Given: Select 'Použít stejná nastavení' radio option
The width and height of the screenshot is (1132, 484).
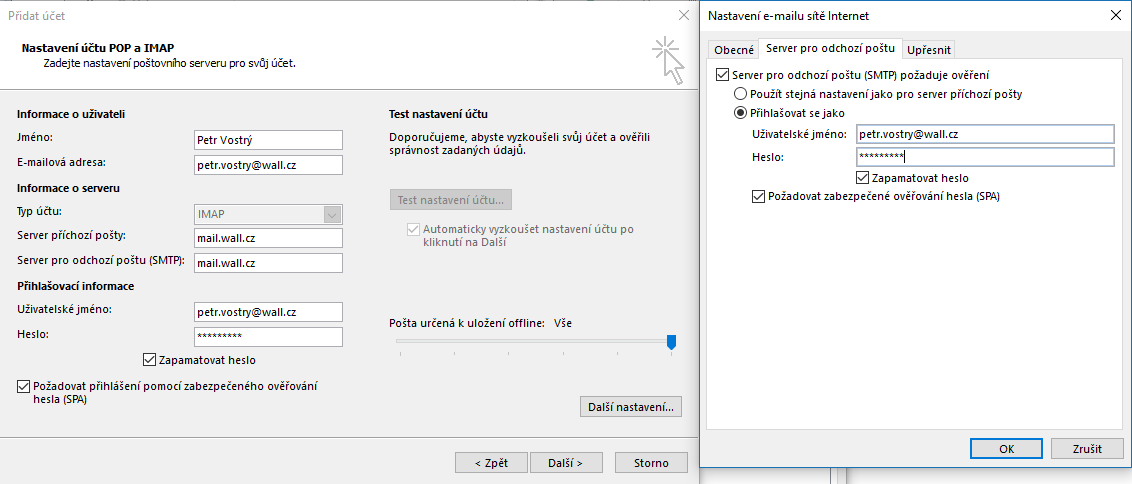Looking at the screenshot, I should coord(740,94).
